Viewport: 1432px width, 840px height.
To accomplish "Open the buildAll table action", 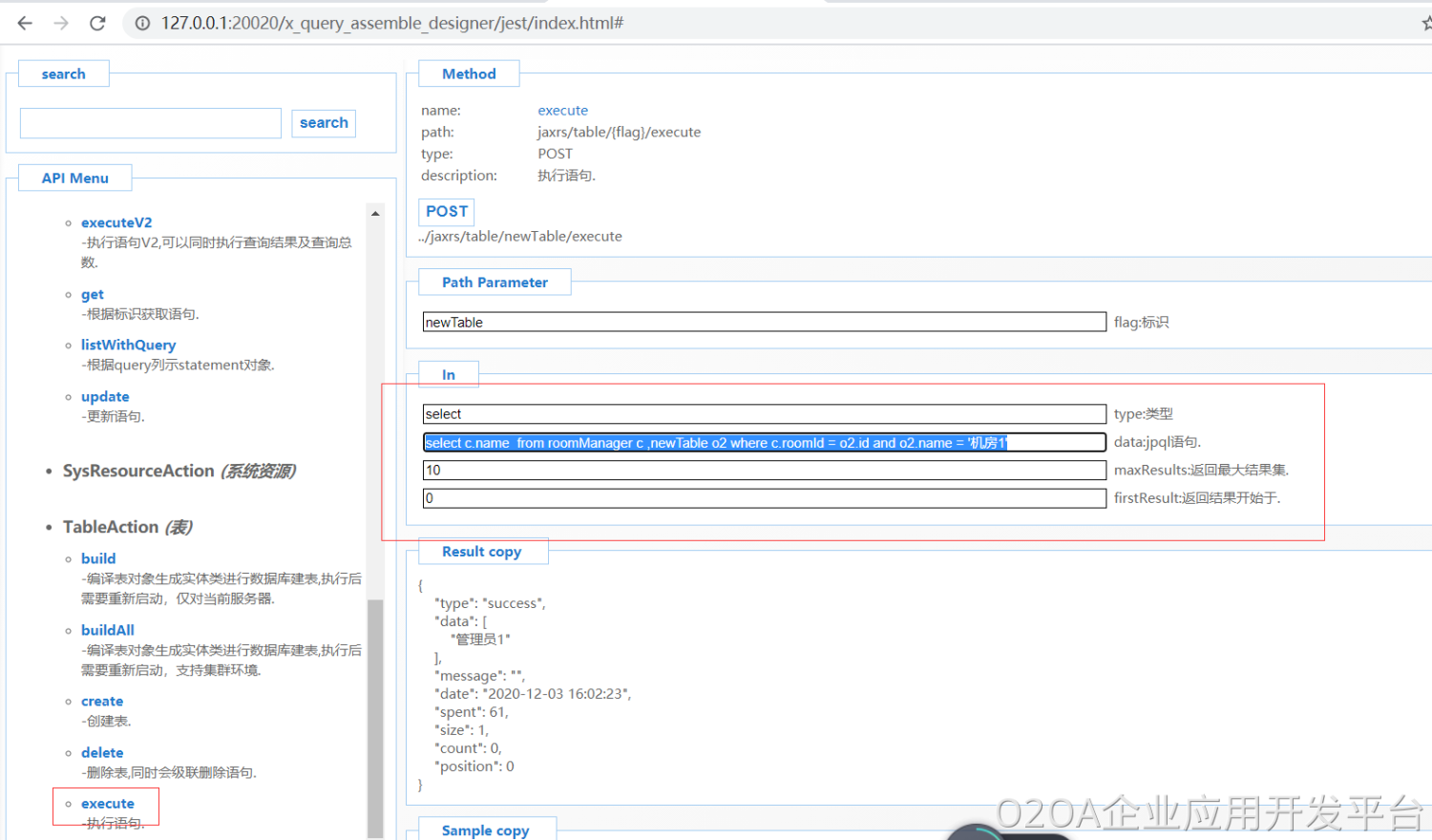I will [x=107, y=630].
